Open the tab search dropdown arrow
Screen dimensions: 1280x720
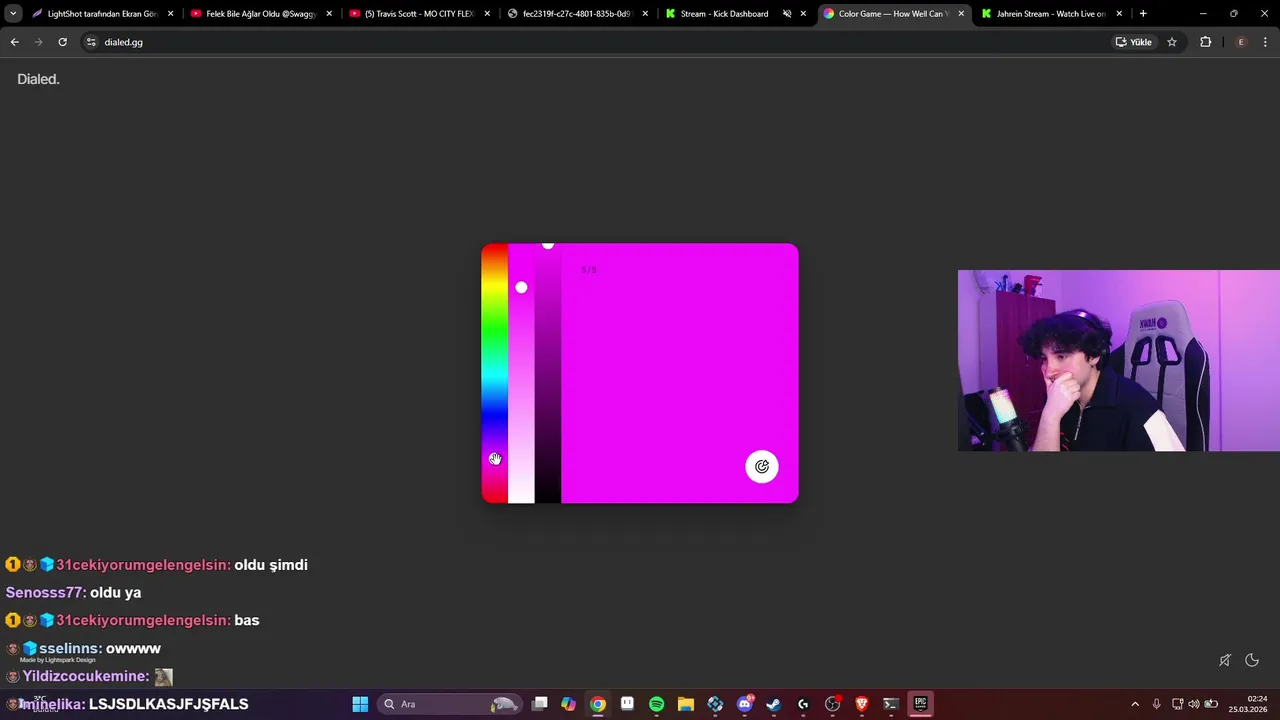[x=13, y=14]
